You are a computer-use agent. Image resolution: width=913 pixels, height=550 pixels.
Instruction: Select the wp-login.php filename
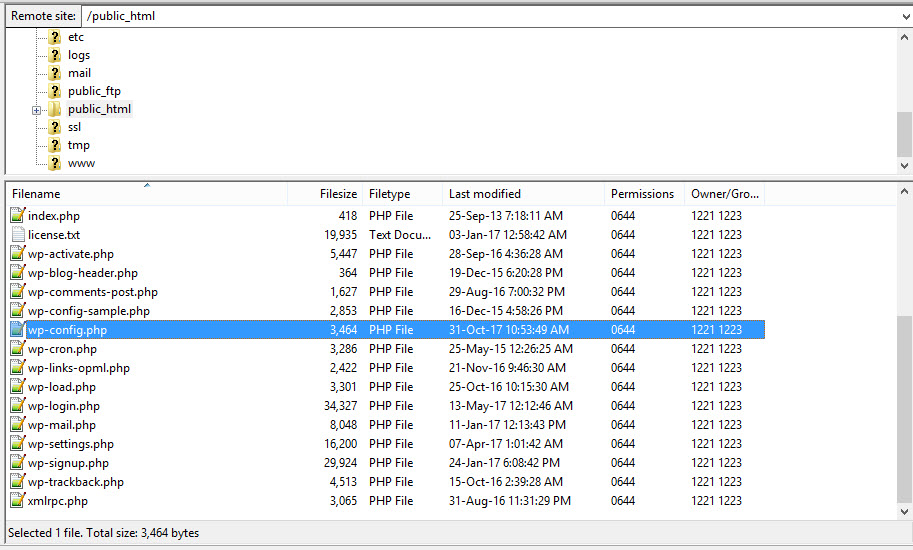pyautogui.click(x=64, y=406)
